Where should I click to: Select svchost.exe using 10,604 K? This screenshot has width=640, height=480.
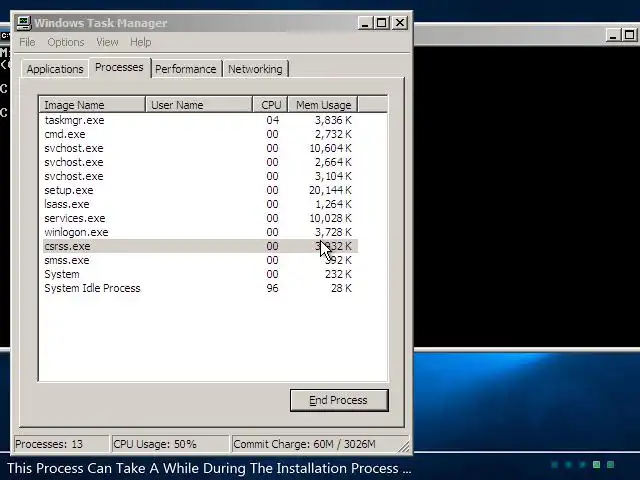point(200,148)
